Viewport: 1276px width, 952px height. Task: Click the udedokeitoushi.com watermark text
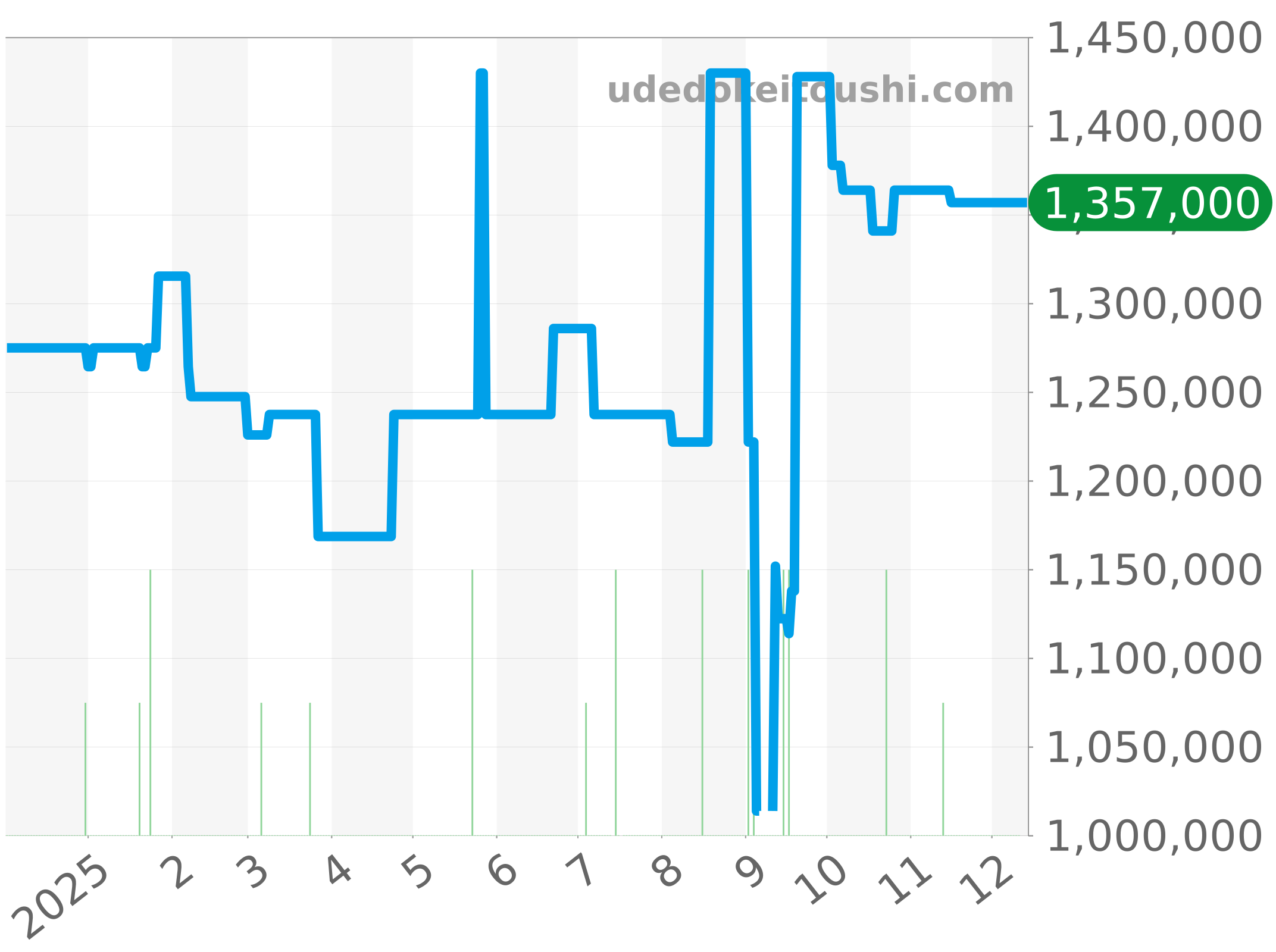(x=810, y=90)
